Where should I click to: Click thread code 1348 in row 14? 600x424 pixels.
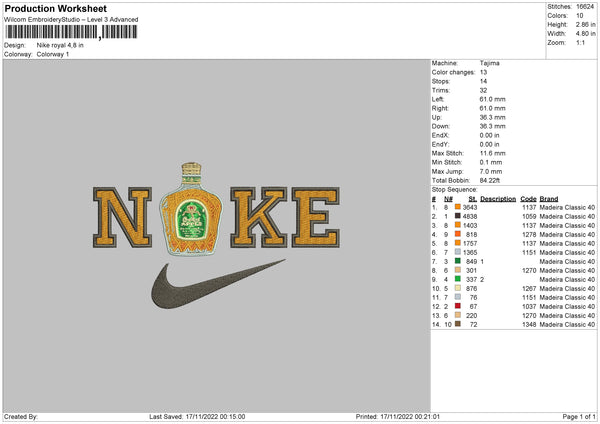(x=529, y=324)
